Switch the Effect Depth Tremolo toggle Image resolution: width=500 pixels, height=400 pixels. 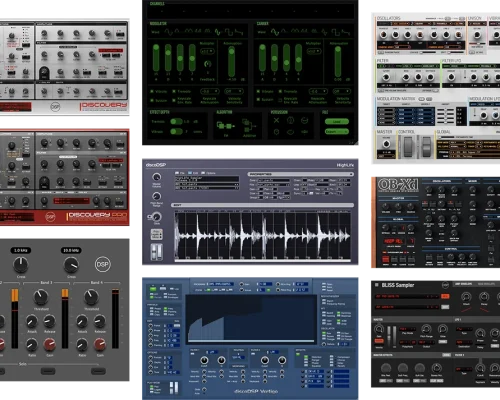coord(176,122)
